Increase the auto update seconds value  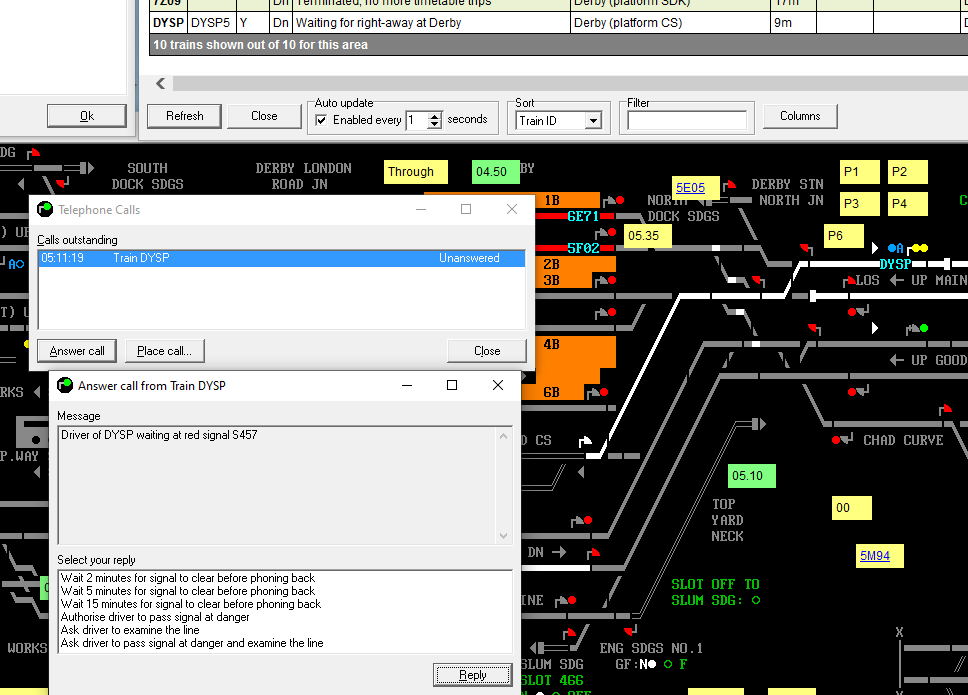pos(435,116)
